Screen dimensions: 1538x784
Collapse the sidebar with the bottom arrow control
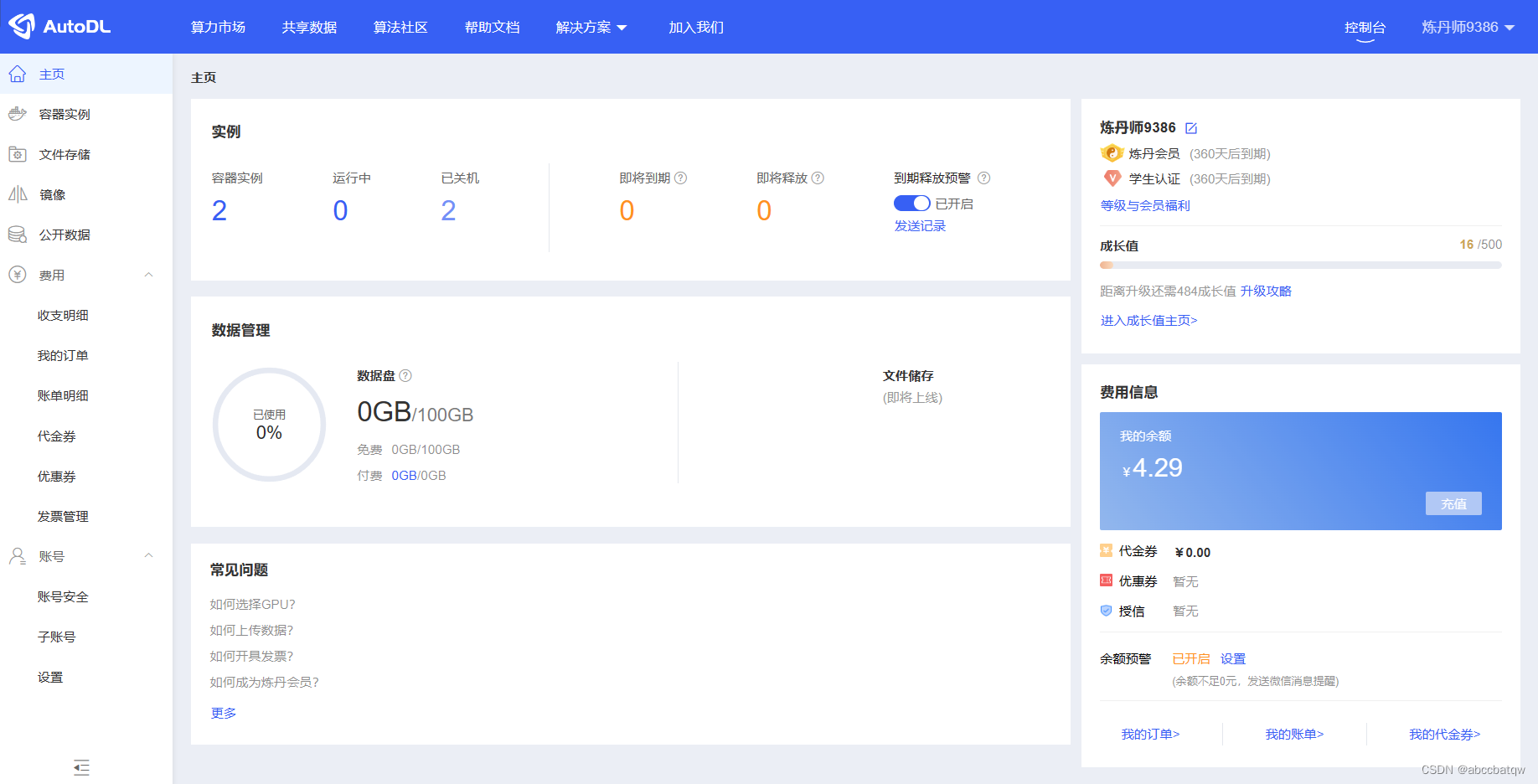tap(81, 767)
